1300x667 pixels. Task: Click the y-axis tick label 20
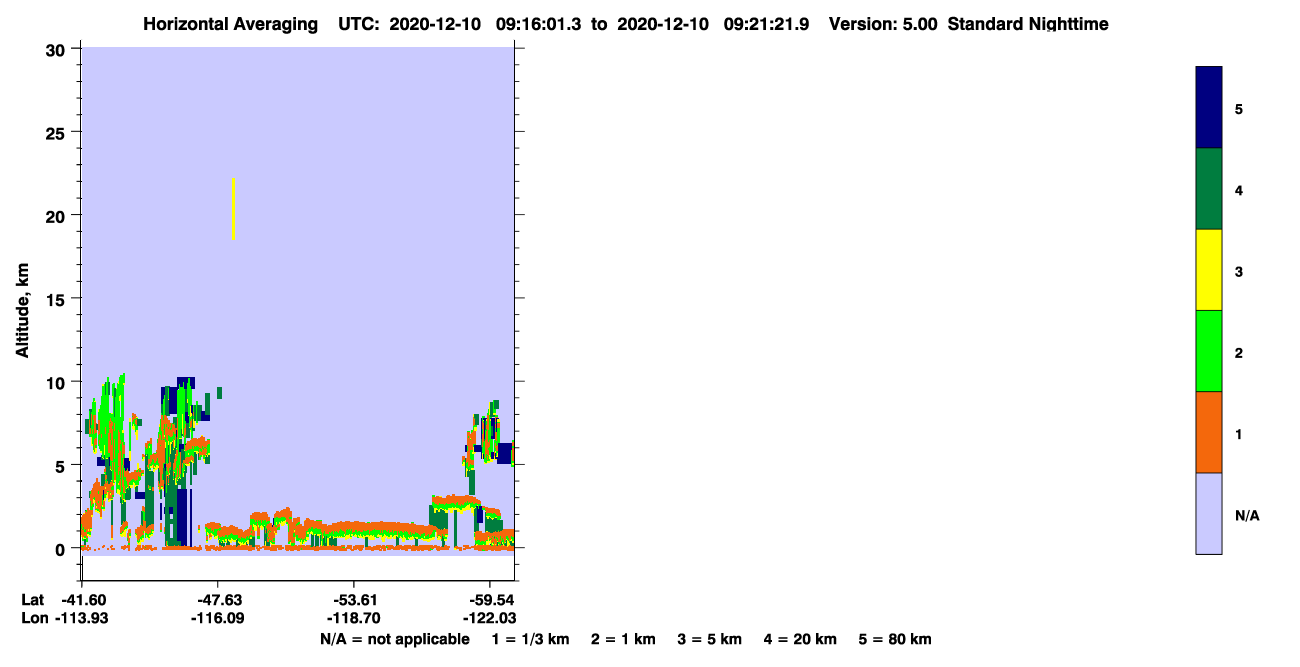click(x=57, y=215)
